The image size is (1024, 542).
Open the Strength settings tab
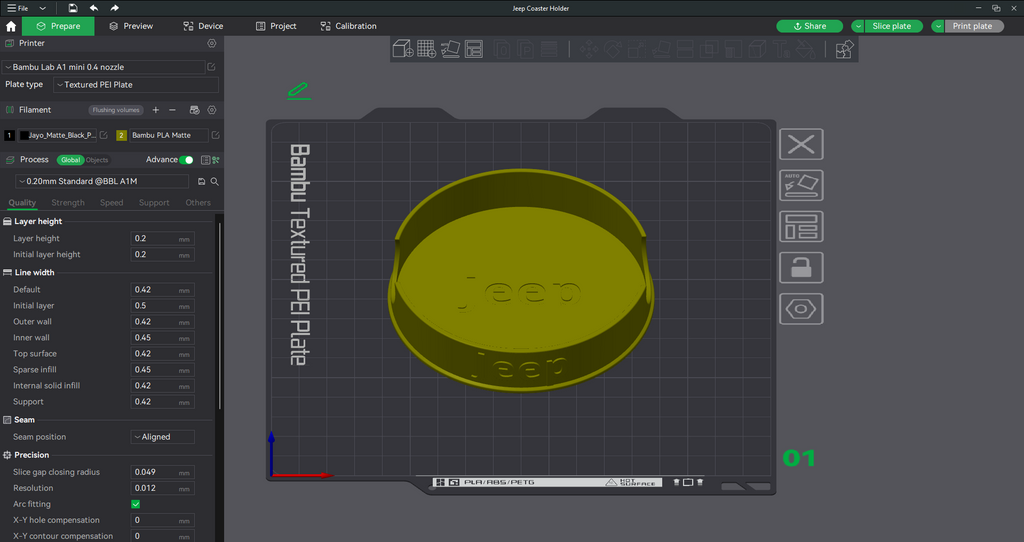click(x=68, y=203)
